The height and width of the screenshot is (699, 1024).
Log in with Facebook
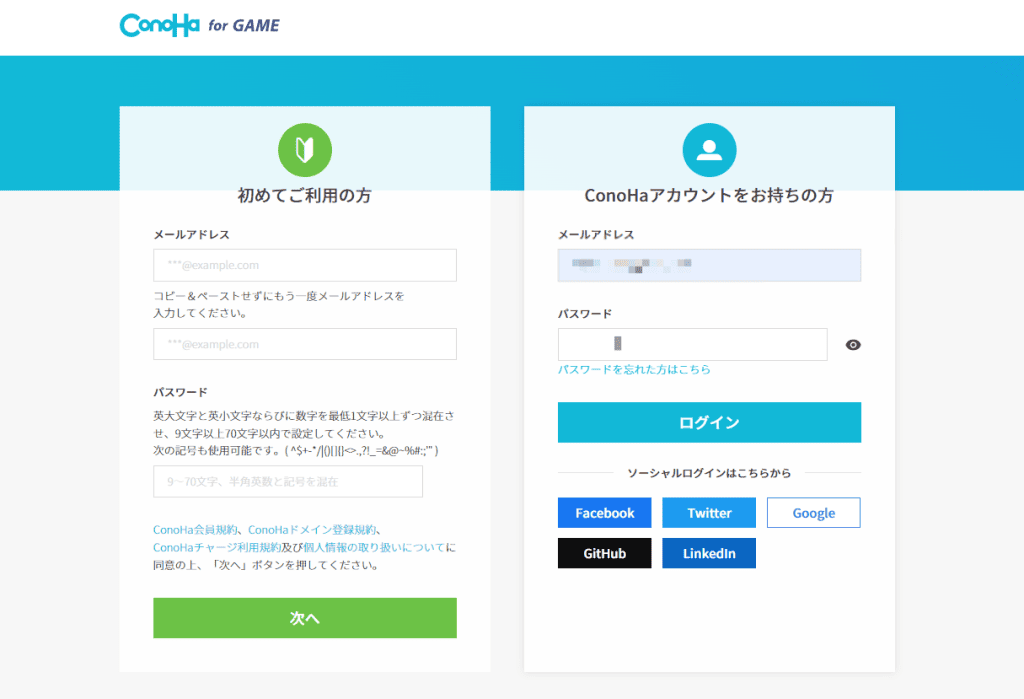click(x=605, y=513)
